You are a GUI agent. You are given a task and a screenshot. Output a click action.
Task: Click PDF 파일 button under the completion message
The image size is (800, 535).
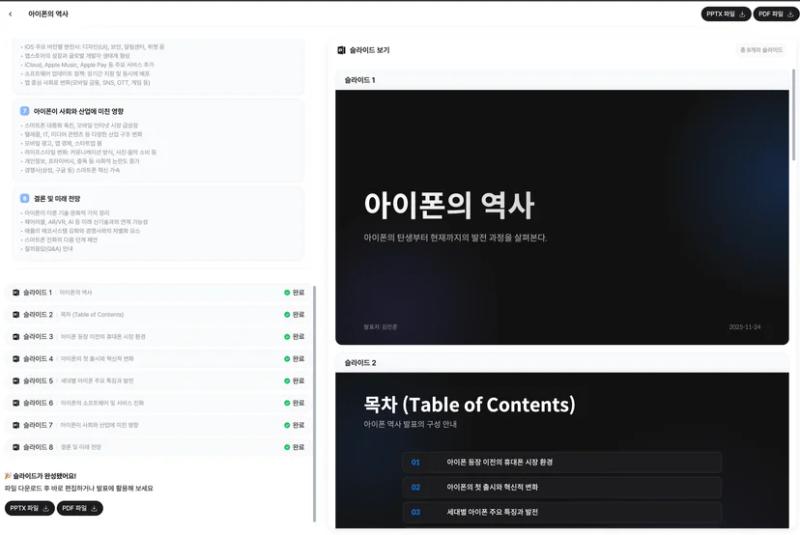click(80, 508)
